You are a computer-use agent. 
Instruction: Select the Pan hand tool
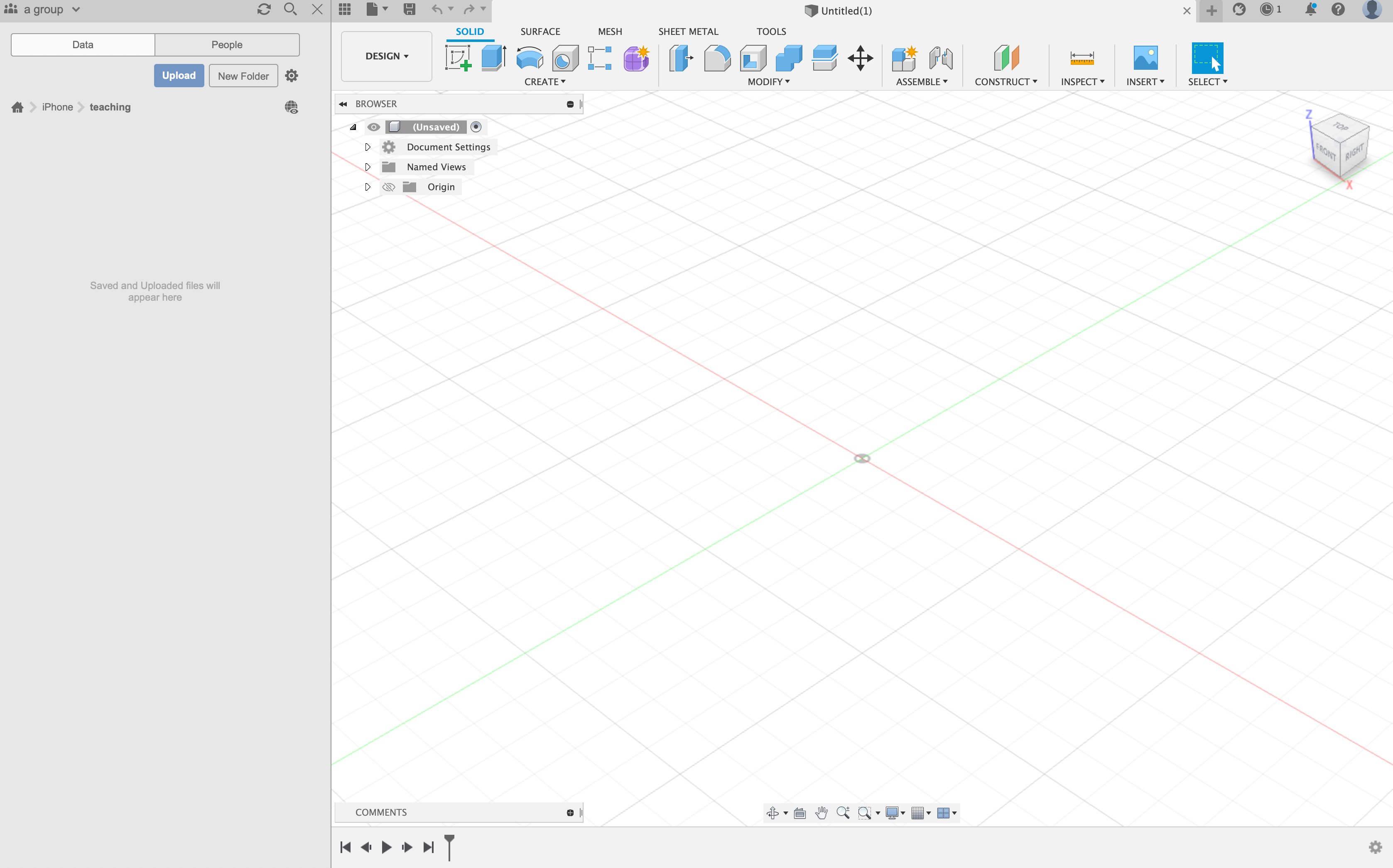pos(822,812)
